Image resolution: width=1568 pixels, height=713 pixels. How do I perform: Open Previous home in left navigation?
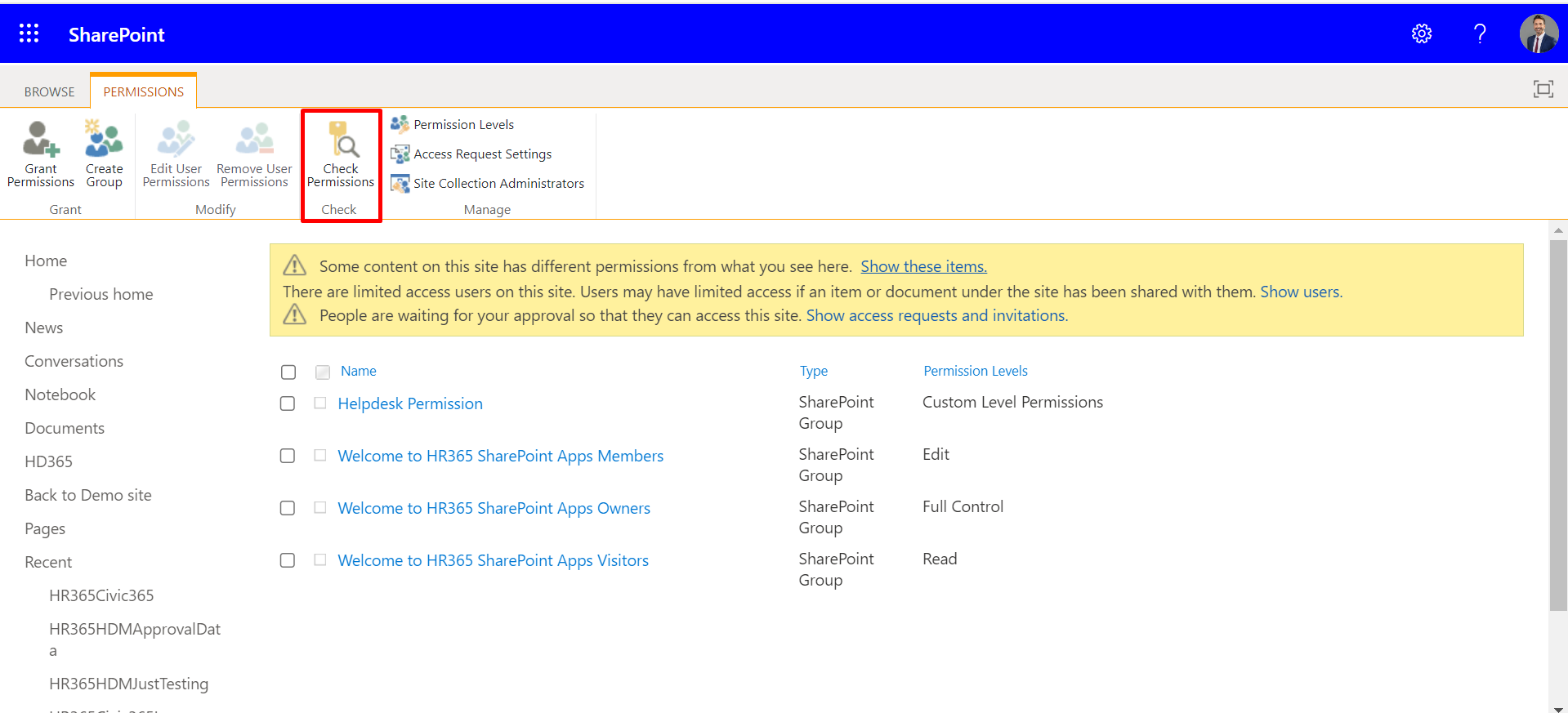tap(101, 294)
